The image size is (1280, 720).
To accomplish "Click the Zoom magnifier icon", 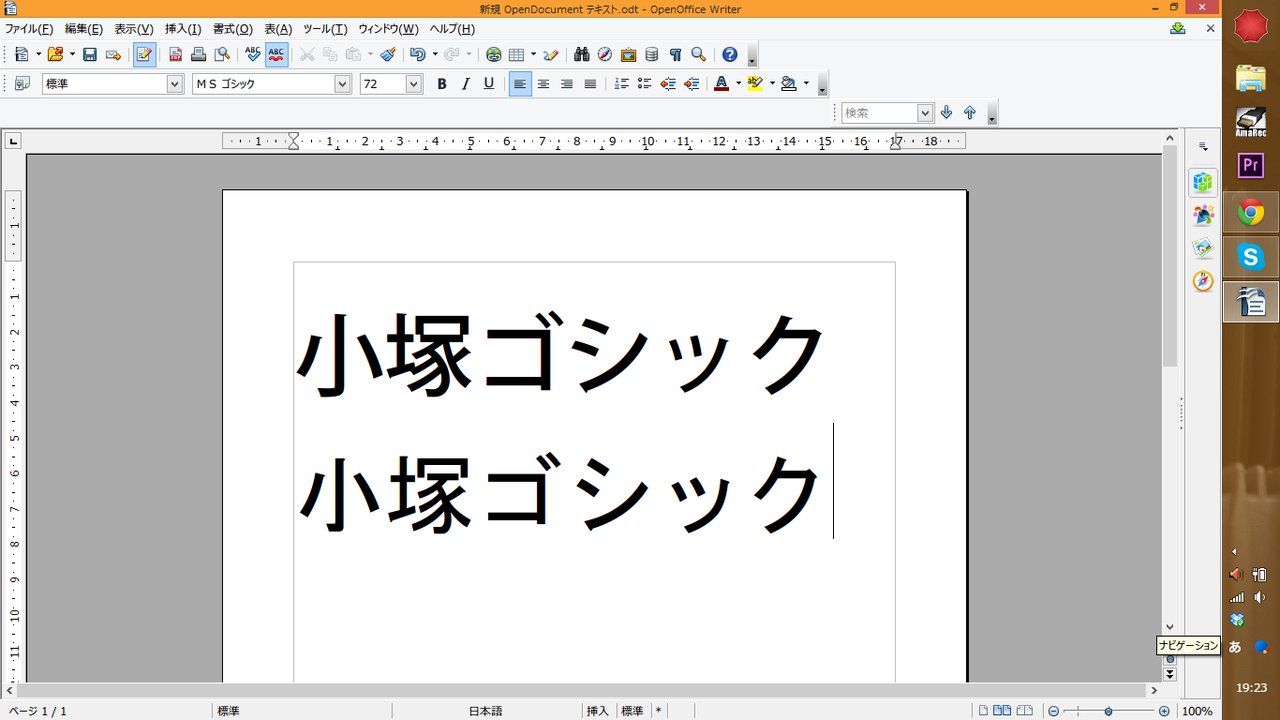I will 699,55.
